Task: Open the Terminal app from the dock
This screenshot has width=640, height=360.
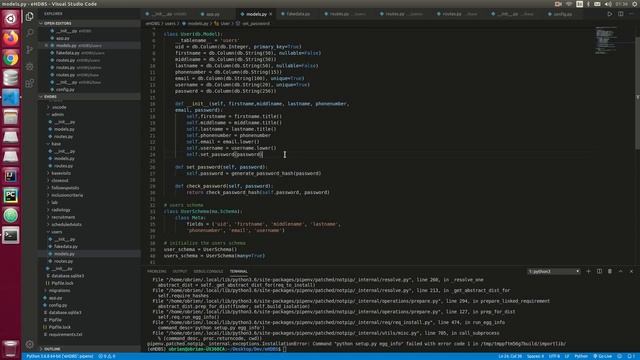Action: (x=11, y=236)
